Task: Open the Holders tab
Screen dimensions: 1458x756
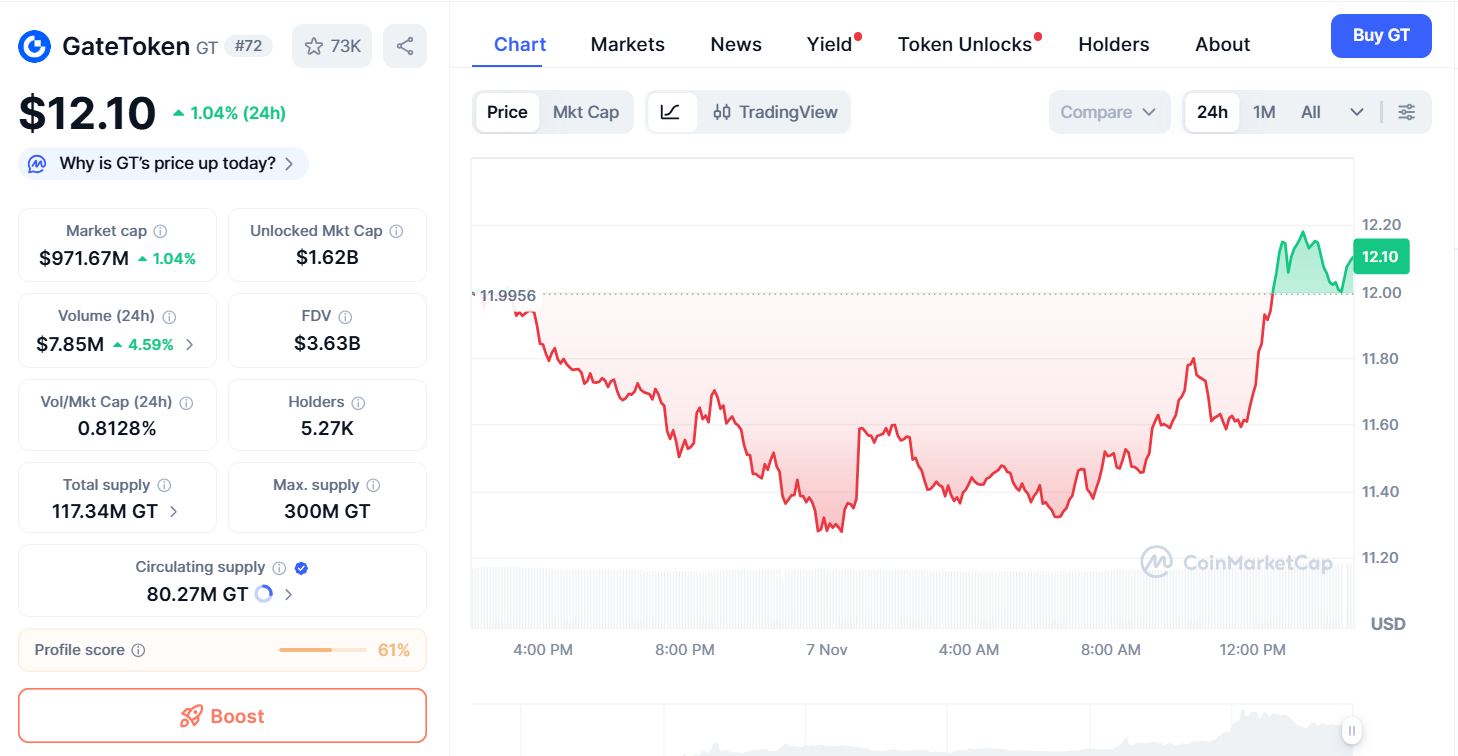Action: (x=1113, y=44)
